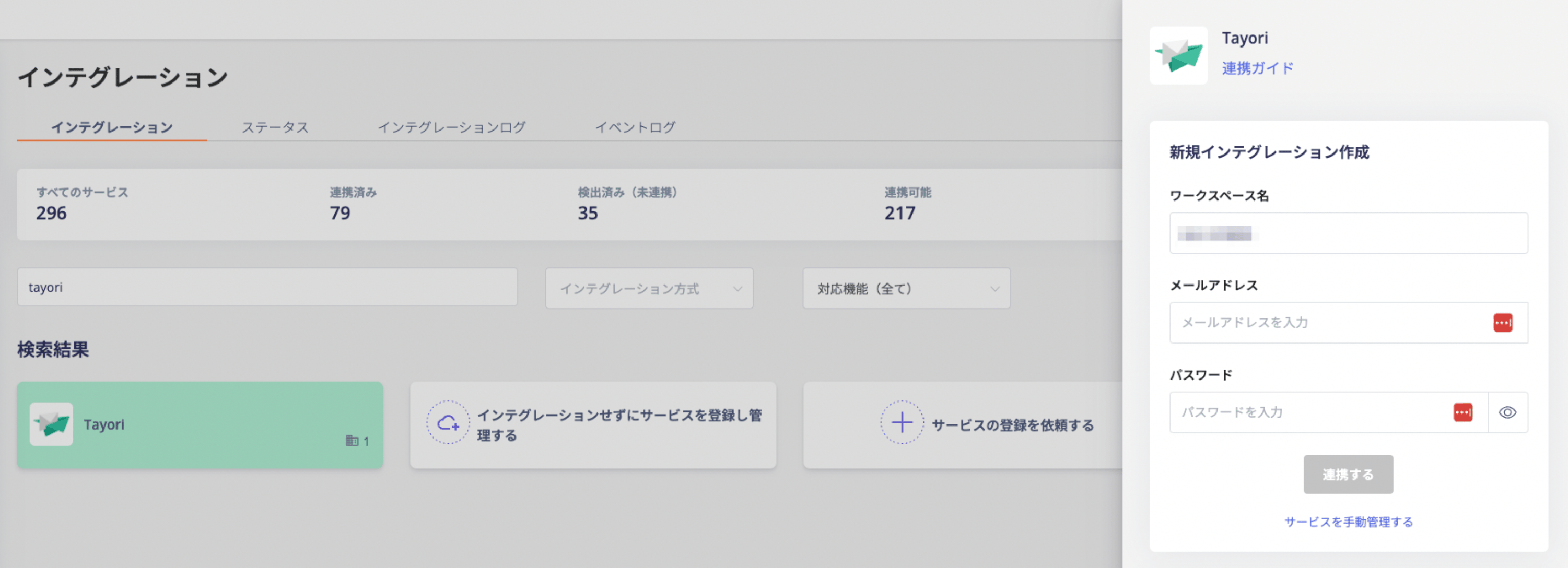Click the building count icon on Tayori card
1568x568 pixels.
(352, 441)
